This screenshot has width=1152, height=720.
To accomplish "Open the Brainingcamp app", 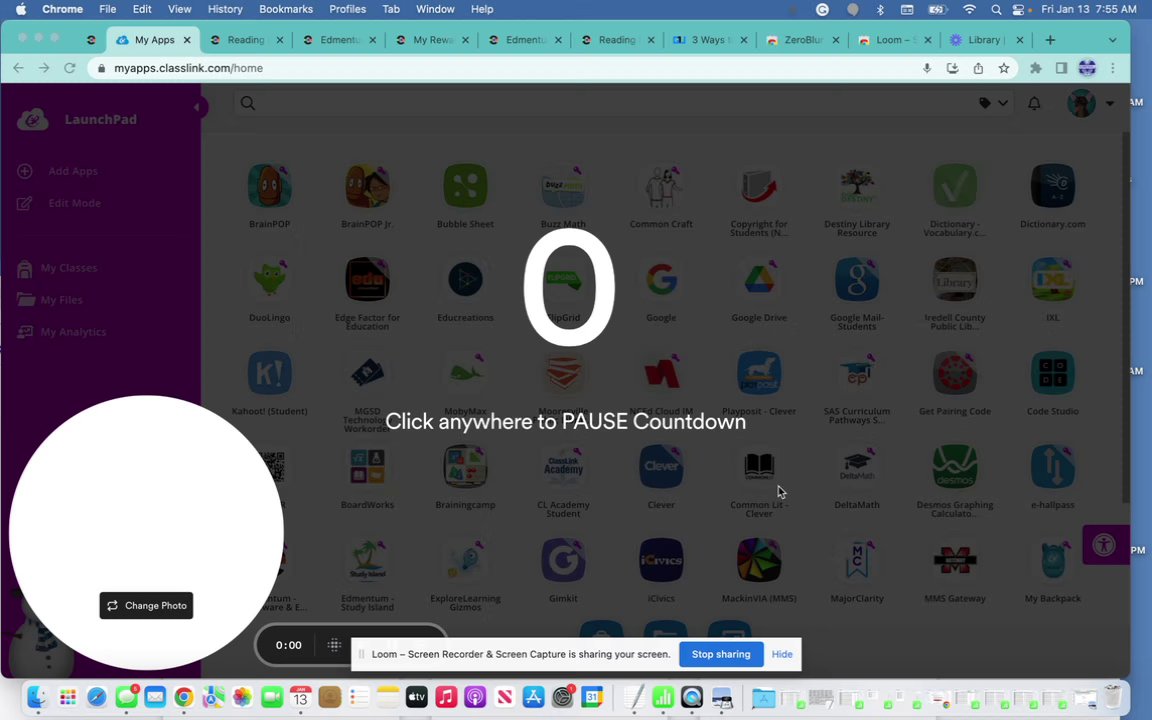I will point(465,467).
